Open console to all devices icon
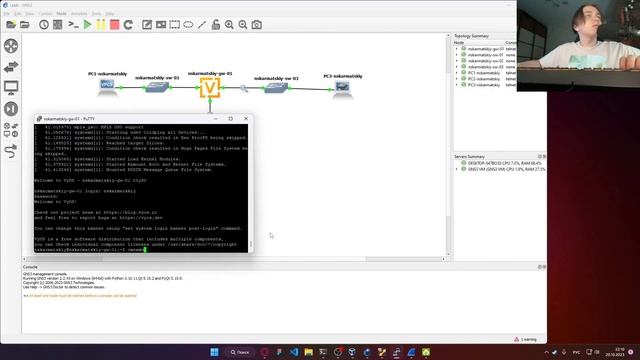 (x=73, y=25)
